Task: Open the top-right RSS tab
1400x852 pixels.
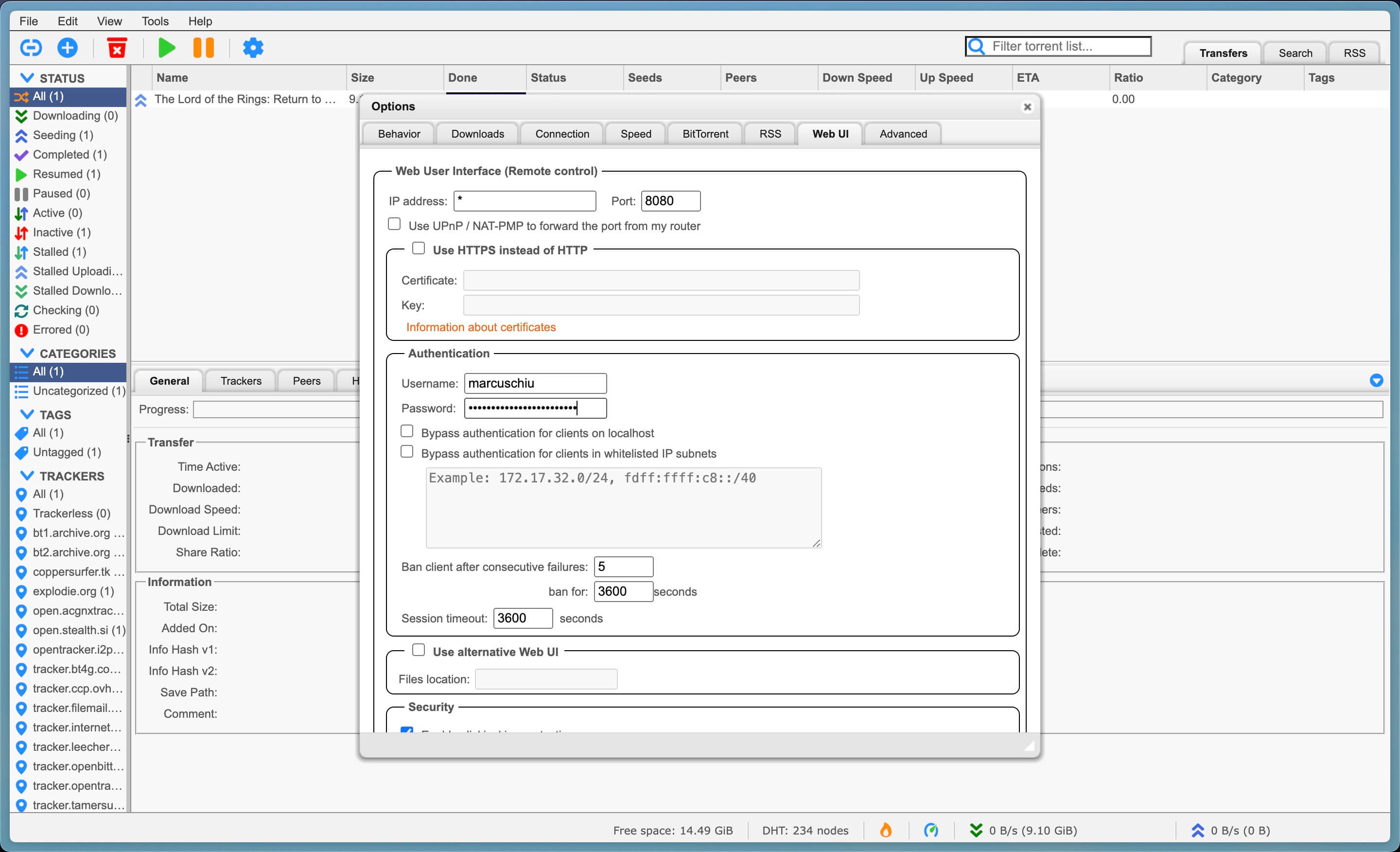Action: pyautogui.click(x=1354, y=53)
